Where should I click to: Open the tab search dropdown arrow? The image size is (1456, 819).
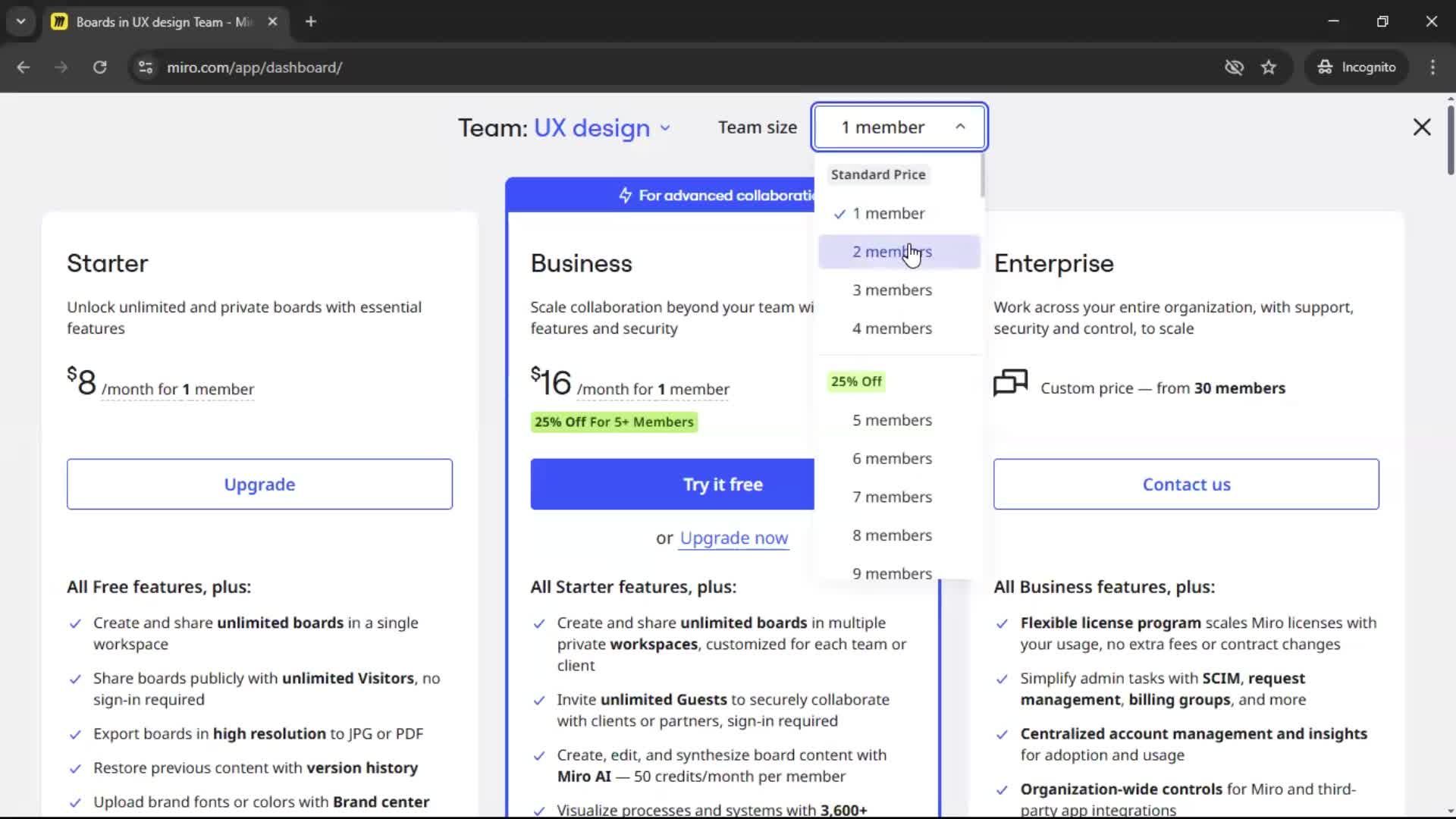click(x=21, y=22)
